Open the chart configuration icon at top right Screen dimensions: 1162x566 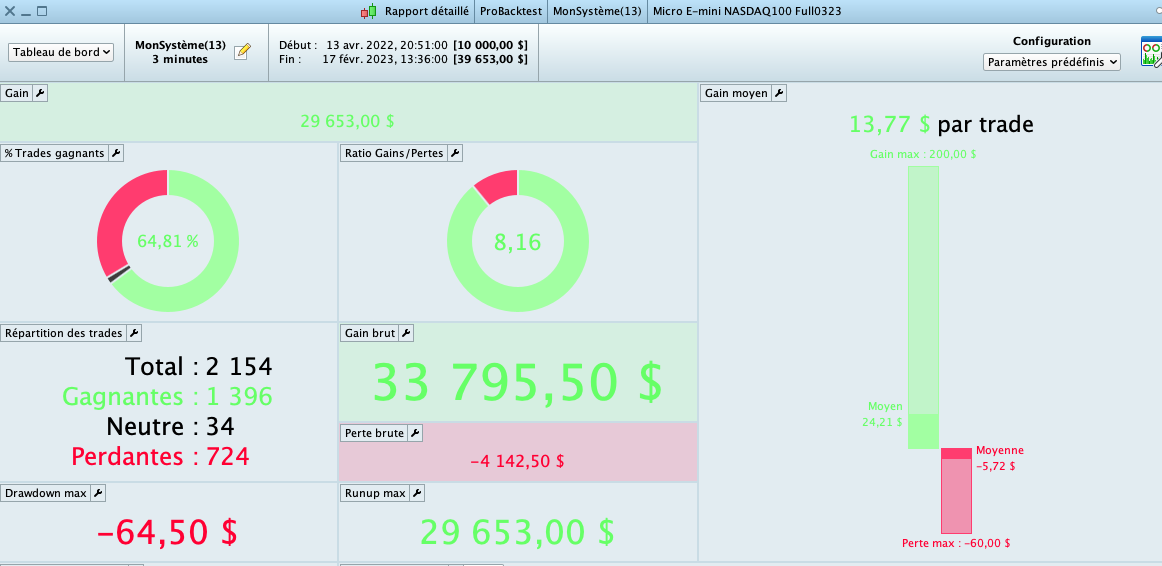click(x=1151, y=52)
